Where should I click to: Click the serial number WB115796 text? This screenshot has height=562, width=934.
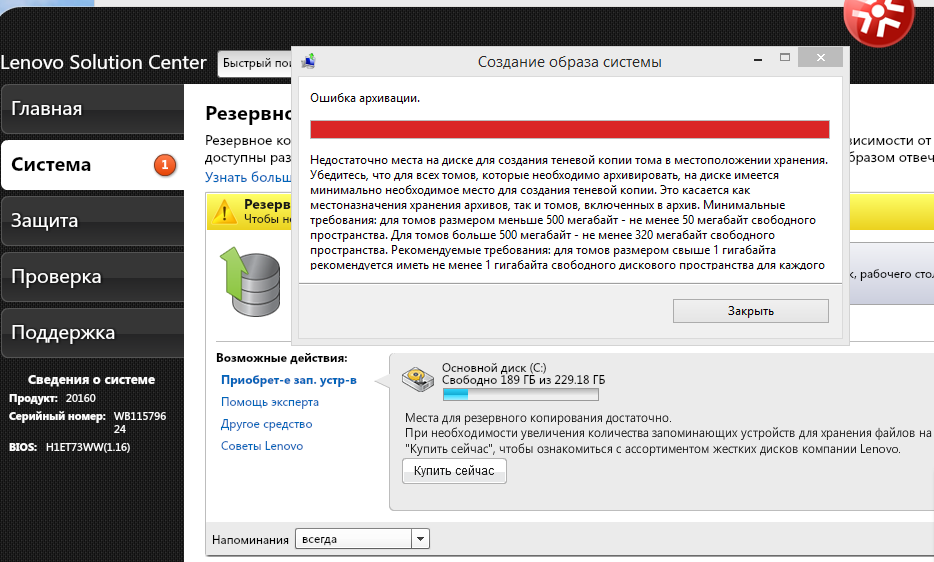[139, 417]
